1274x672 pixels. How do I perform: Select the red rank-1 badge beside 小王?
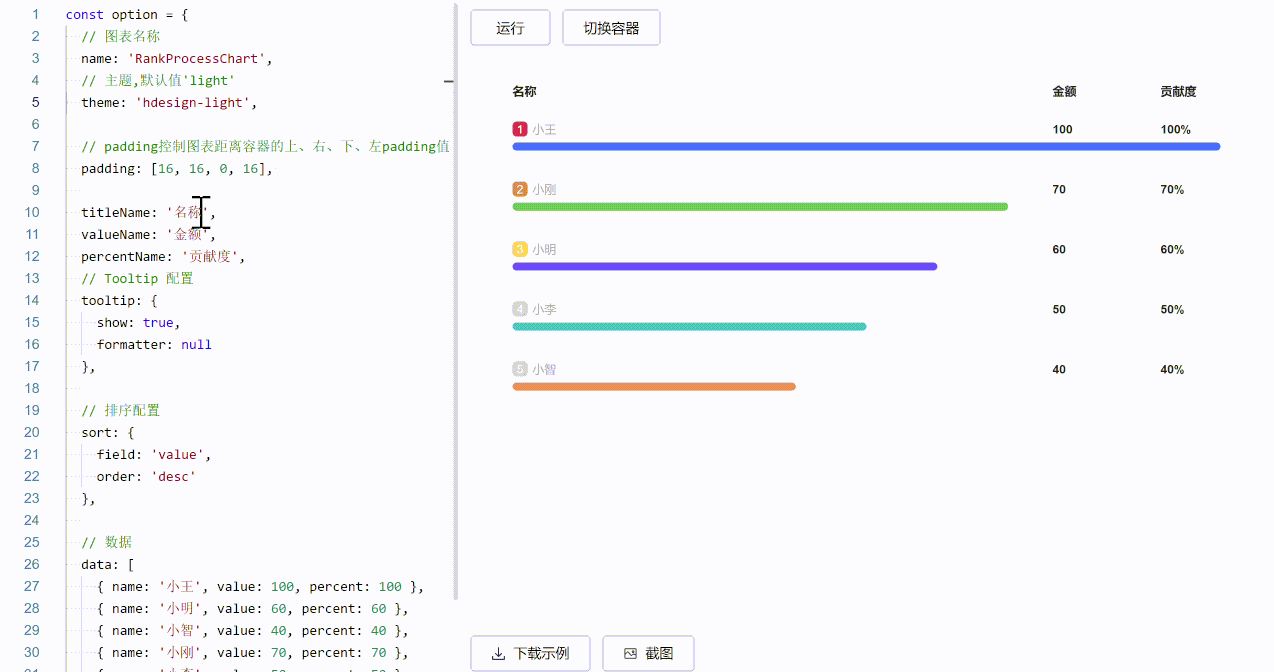click(519, 129)
